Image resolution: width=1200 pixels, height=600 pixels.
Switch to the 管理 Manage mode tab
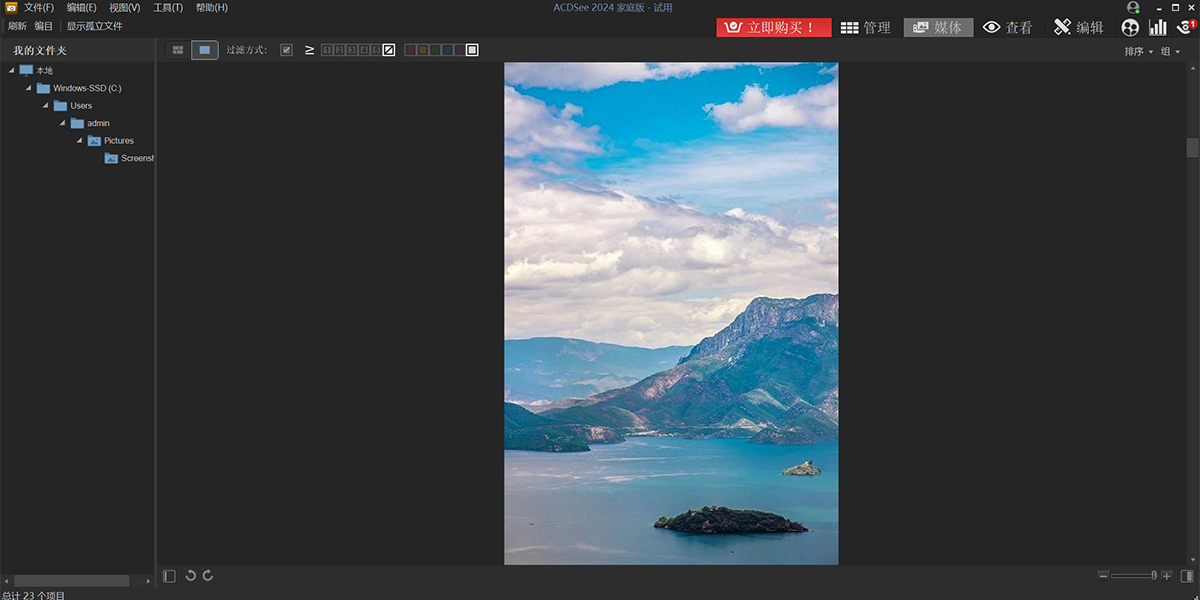(x=865, y=28)
